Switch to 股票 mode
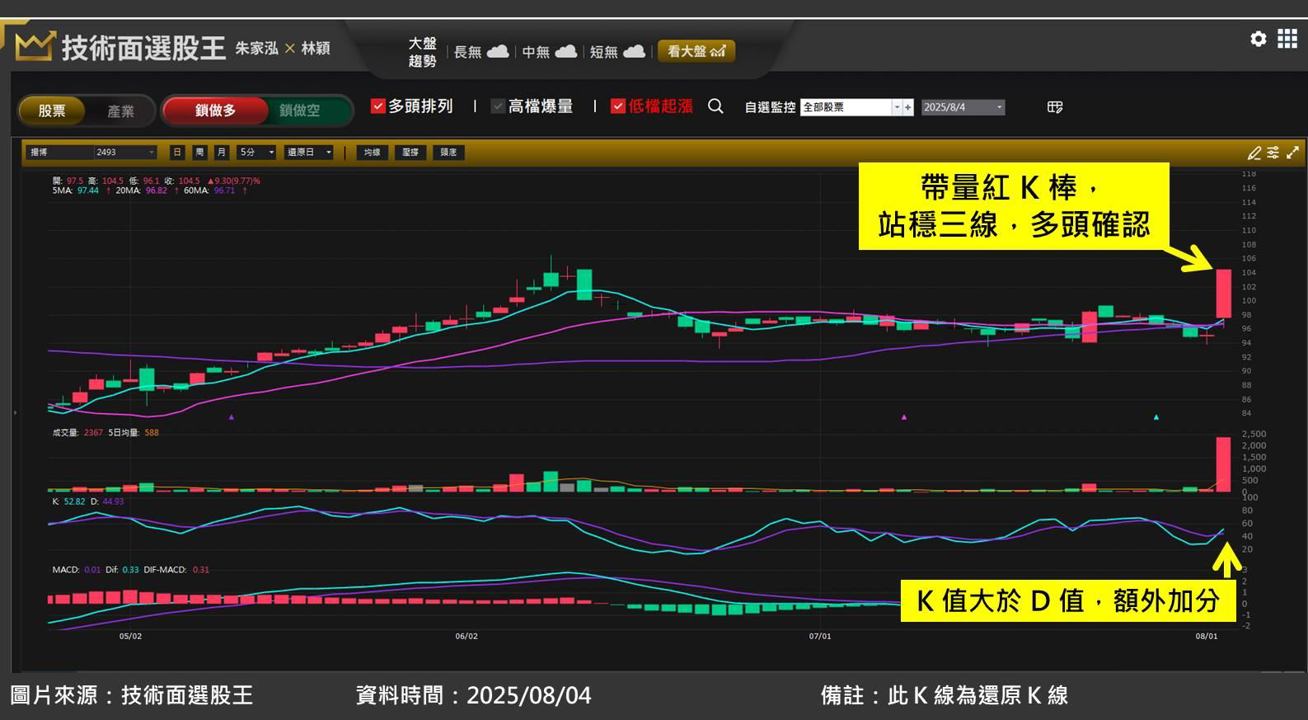 click(x=52, y=111)
